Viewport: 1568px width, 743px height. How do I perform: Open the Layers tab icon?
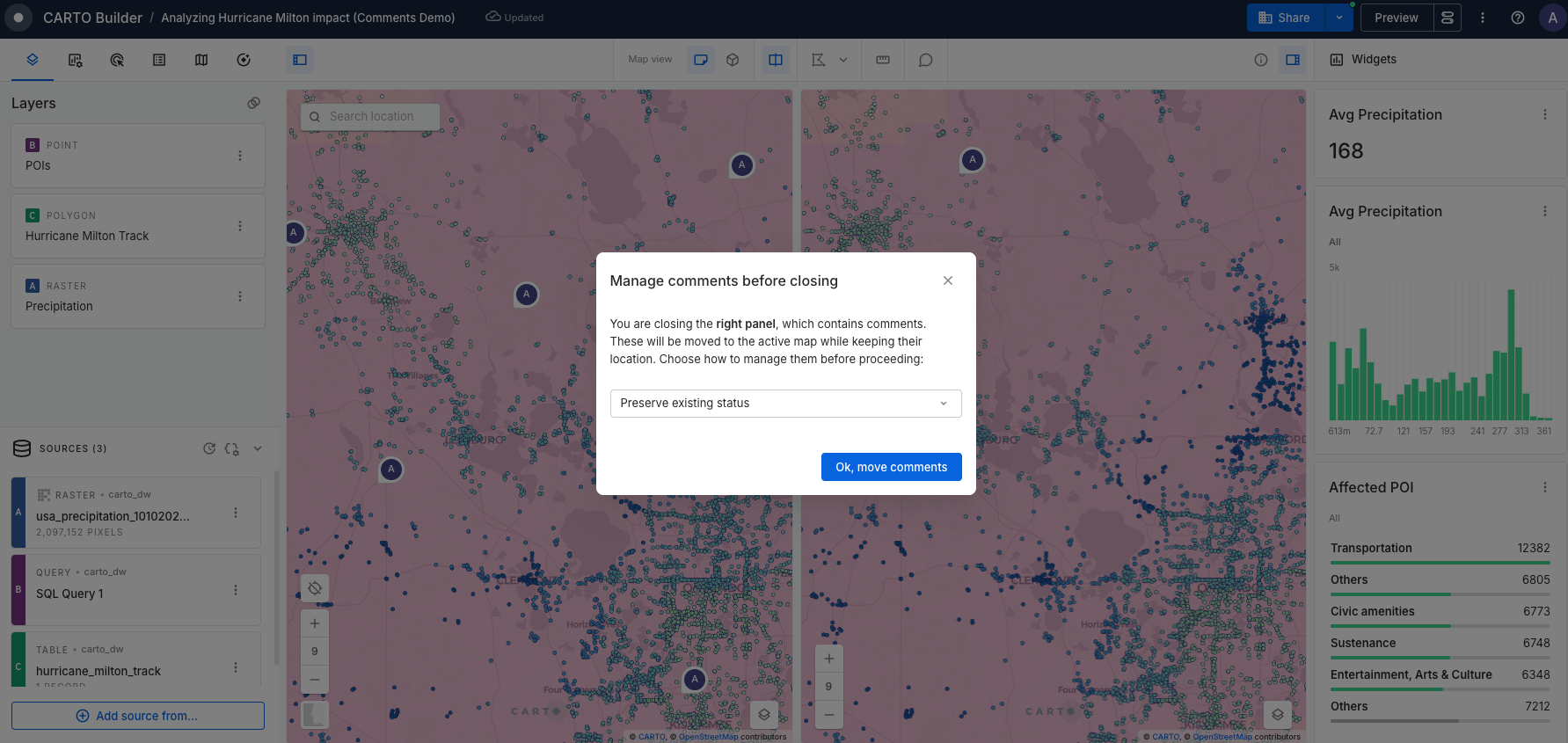[x=33, y=60]
